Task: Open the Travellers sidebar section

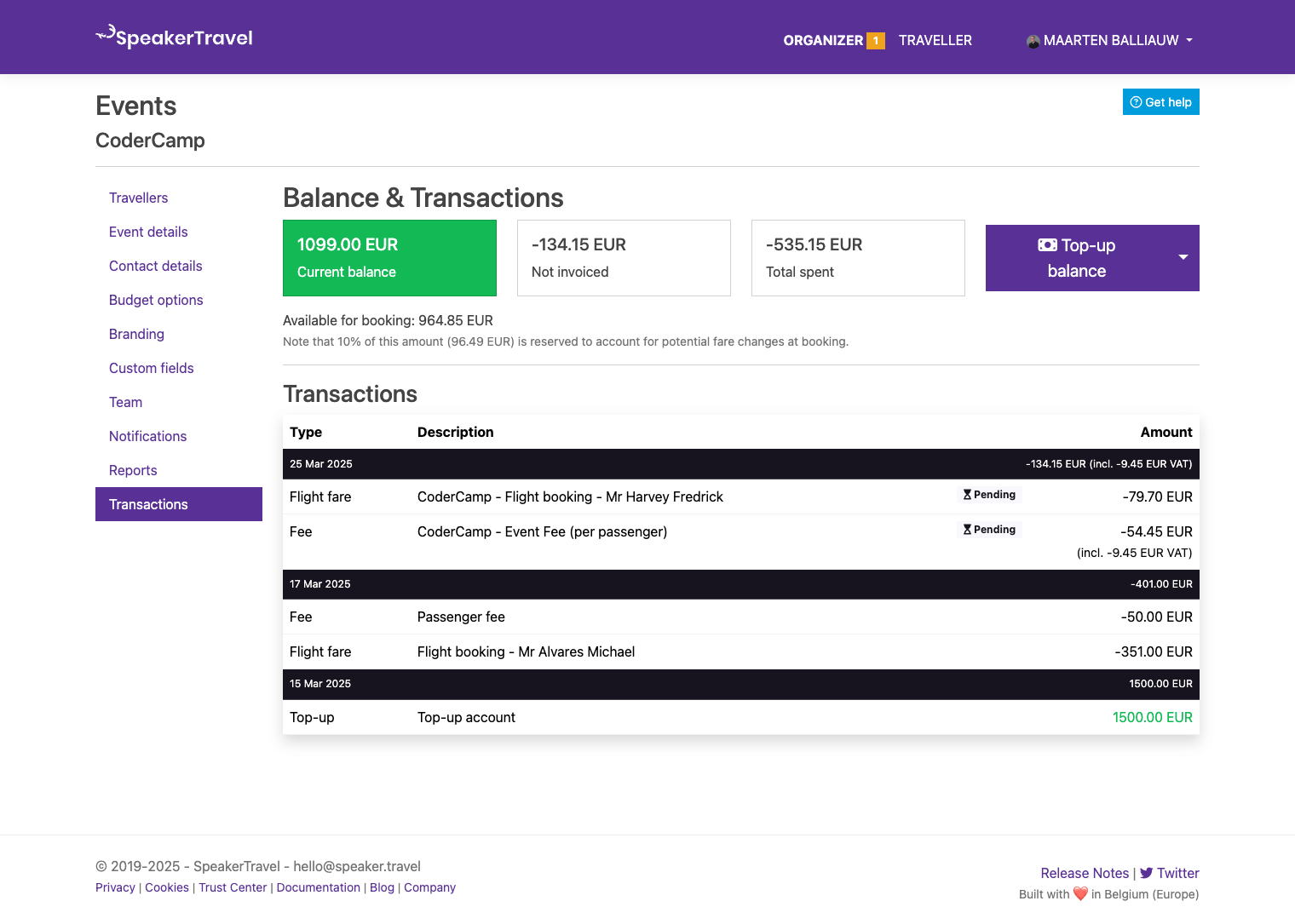Action: click(138, 198)
